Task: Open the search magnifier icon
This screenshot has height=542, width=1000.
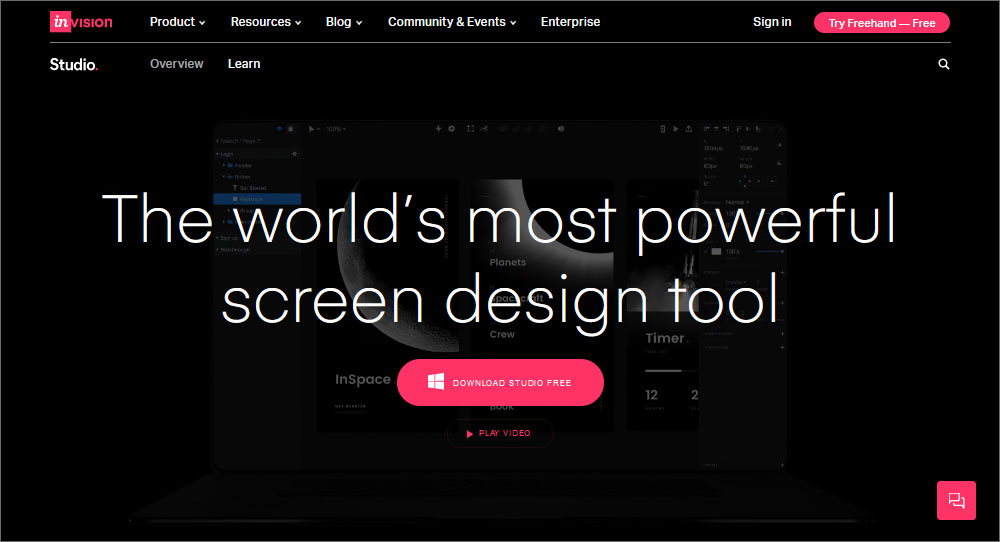Action: coord(944,64)
